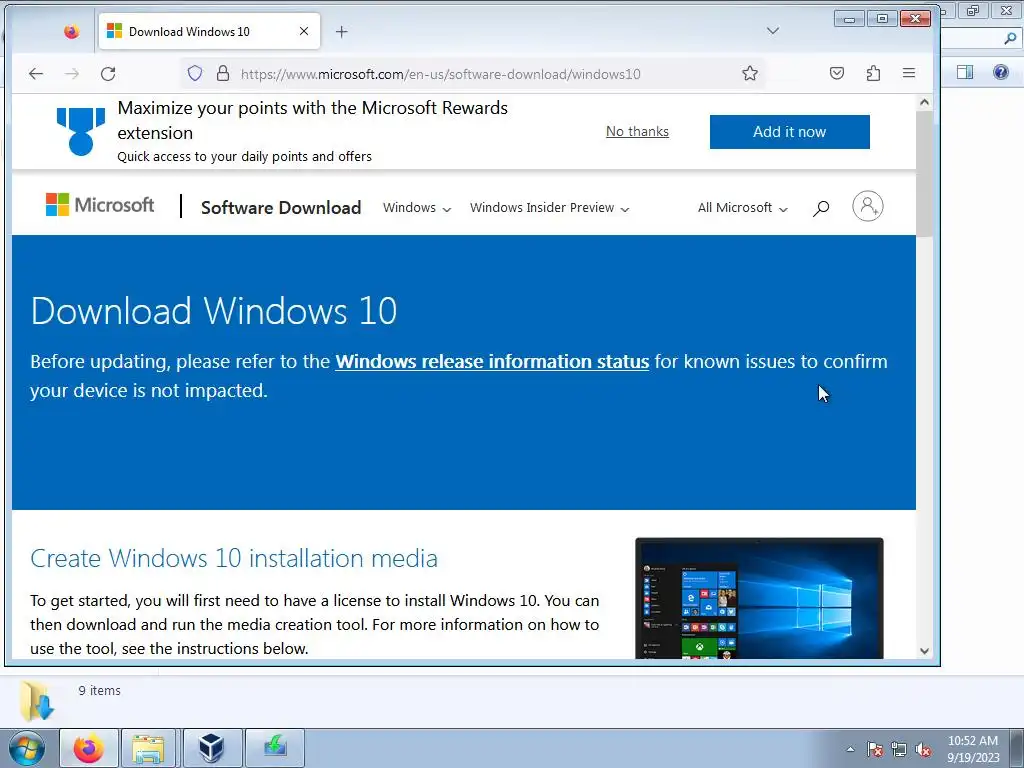Screen dimensions: 1024x768
Task: Save page to Pocket
Action: point(837,73)
